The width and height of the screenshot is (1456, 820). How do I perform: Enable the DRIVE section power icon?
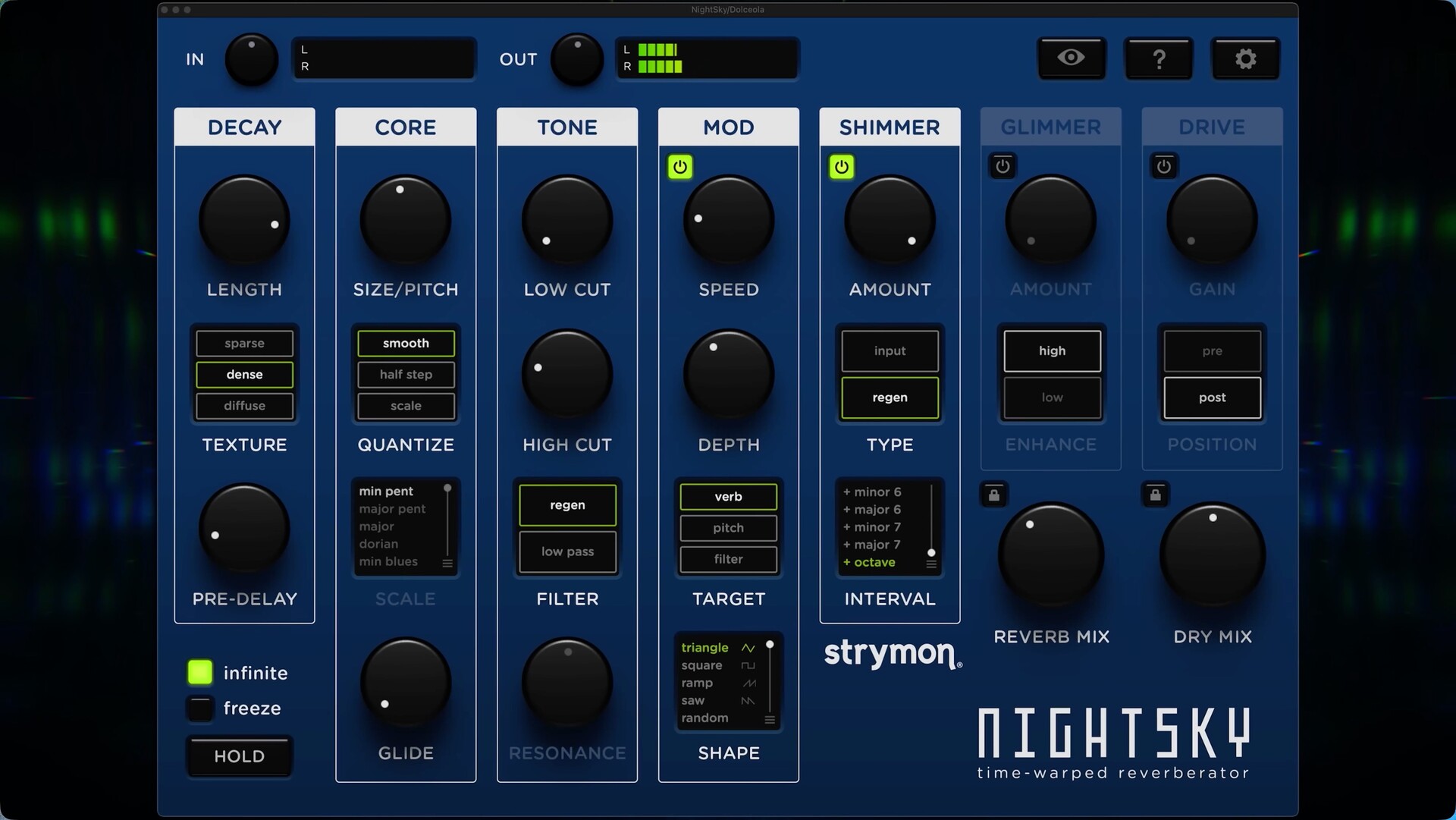(x=1164, y=166)
